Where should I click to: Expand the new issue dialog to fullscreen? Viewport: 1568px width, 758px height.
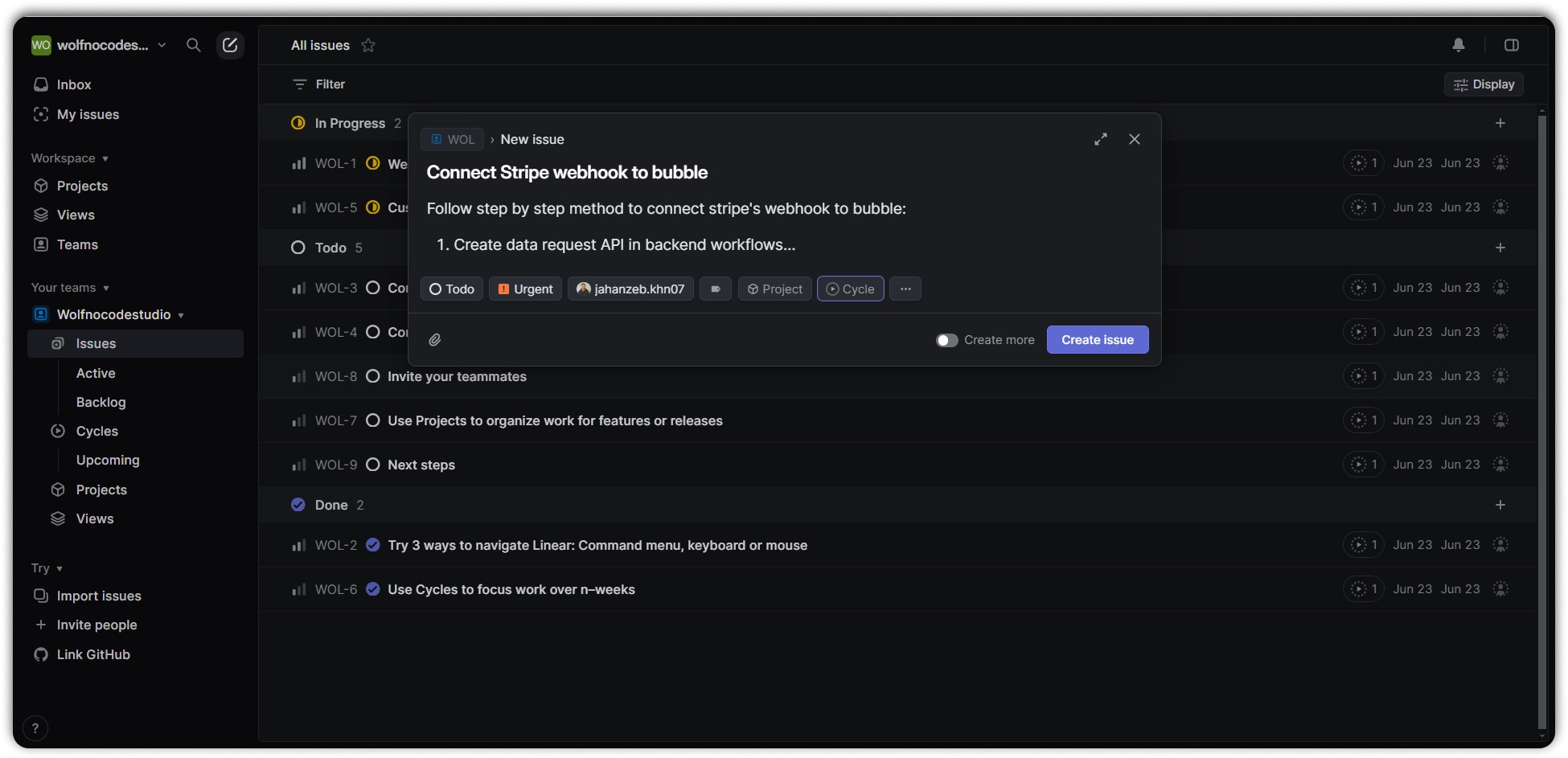pos(1101,139)
